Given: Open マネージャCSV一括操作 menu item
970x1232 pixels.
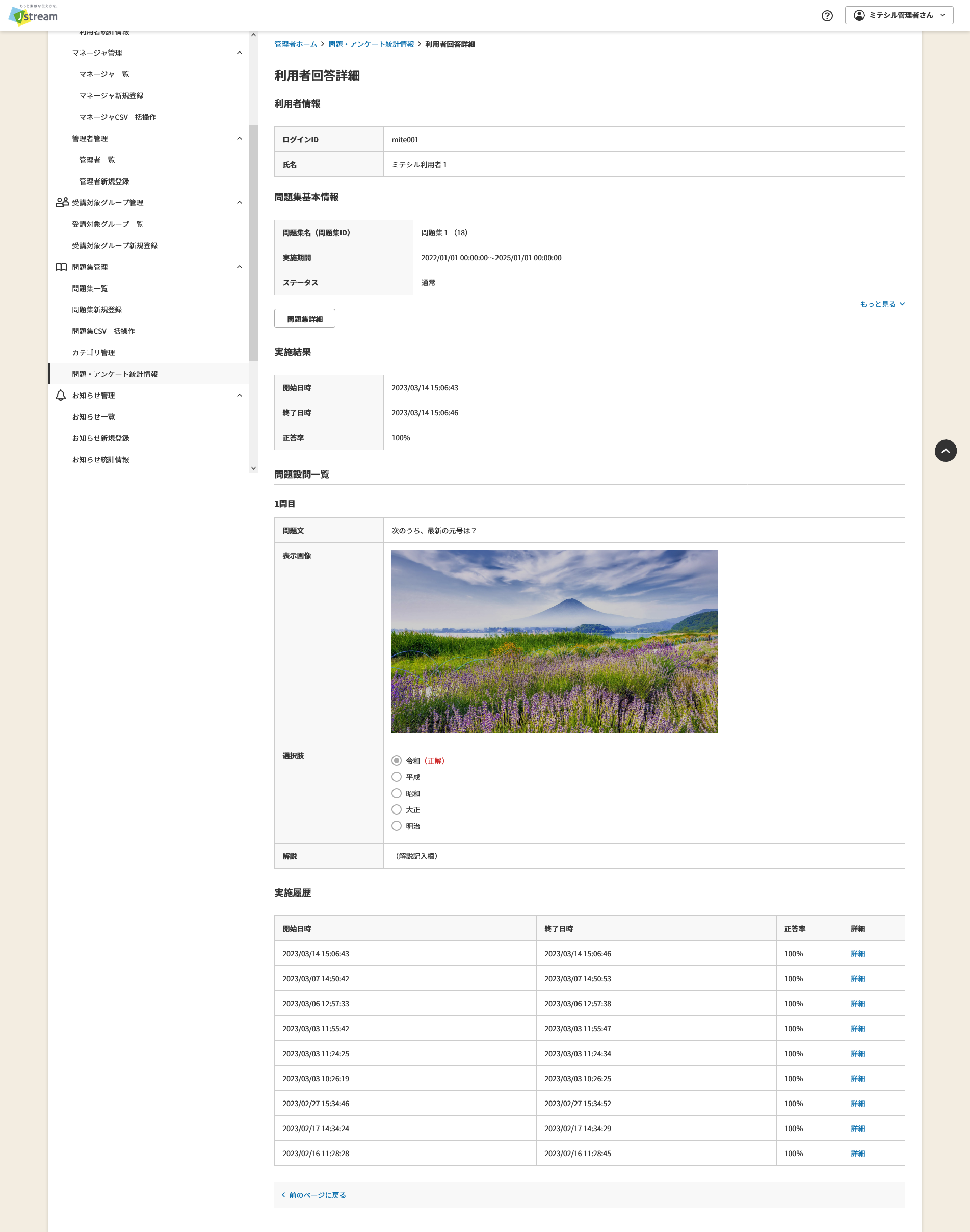Looking at the screenshot, I should click(118, 117).
